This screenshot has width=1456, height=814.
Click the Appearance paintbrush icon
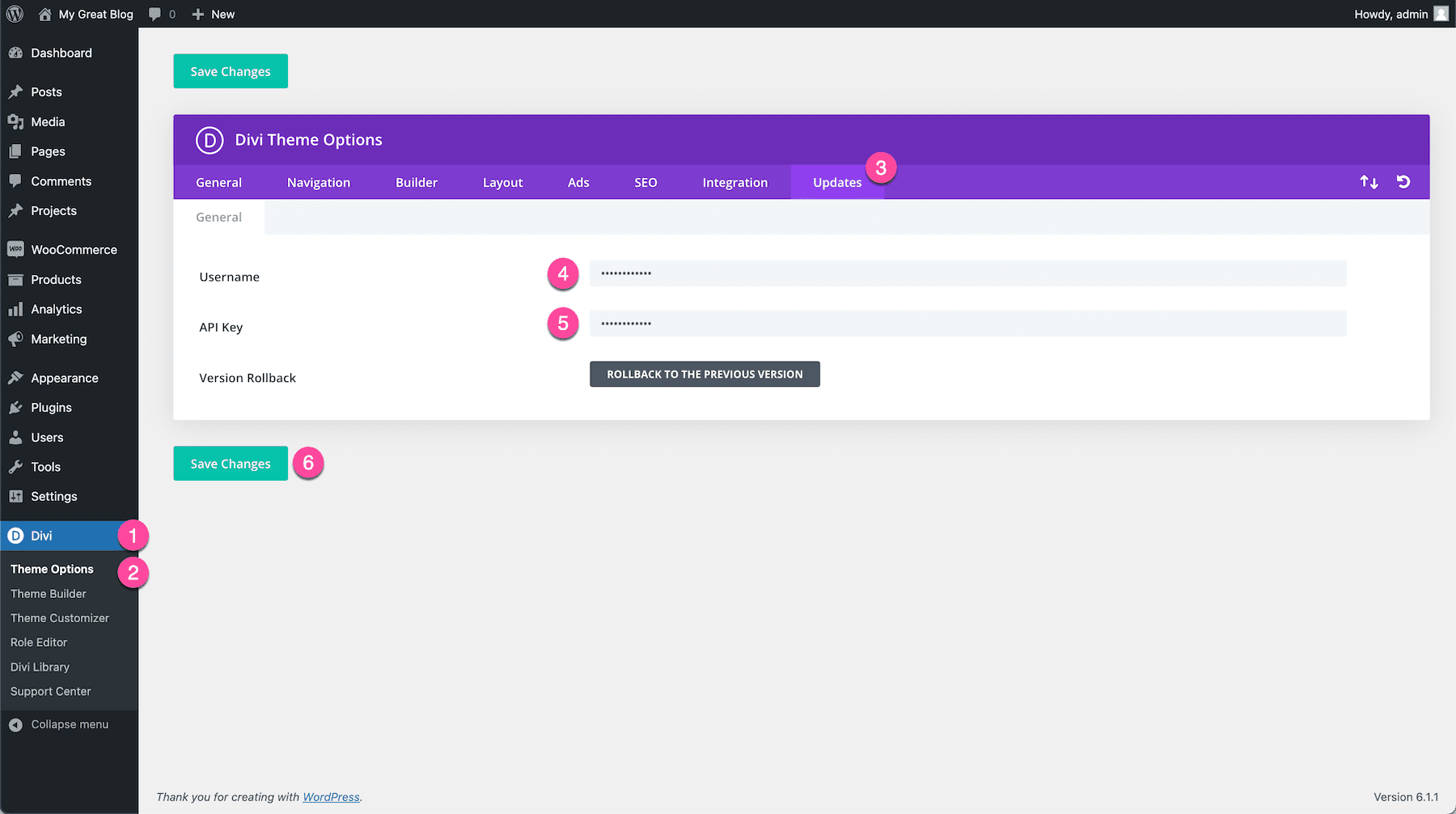16,377
